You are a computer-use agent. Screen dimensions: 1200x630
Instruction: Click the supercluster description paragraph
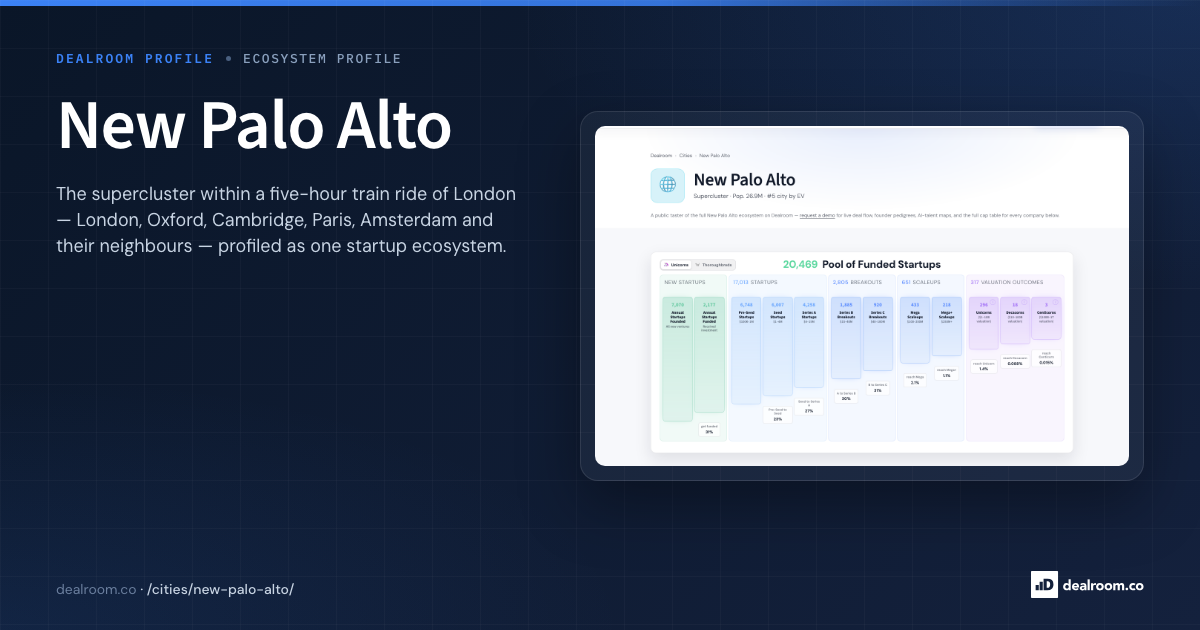pyautogui.click(x=286, y=219)
